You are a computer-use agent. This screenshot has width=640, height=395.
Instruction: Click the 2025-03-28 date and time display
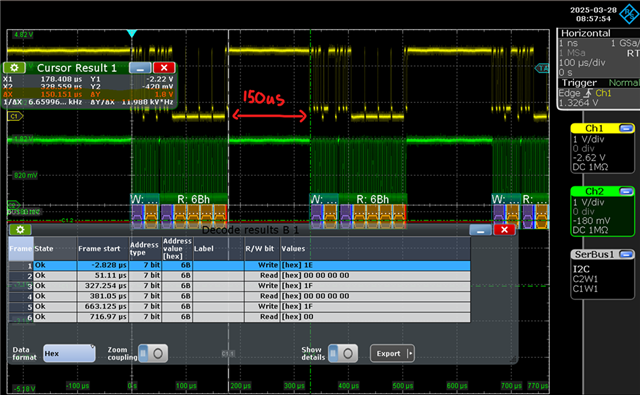593,14
